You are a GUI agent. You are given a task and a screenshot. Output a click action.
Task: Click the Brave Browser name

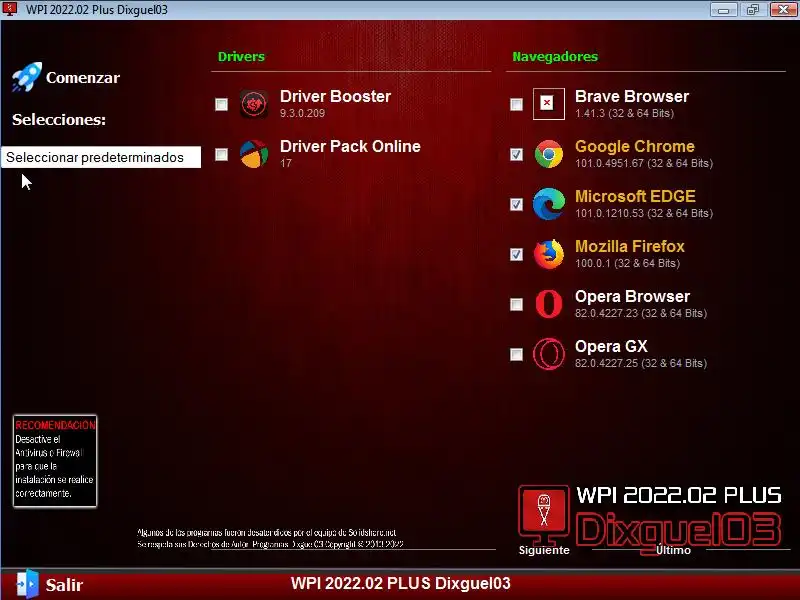click(x=632, y=96)
